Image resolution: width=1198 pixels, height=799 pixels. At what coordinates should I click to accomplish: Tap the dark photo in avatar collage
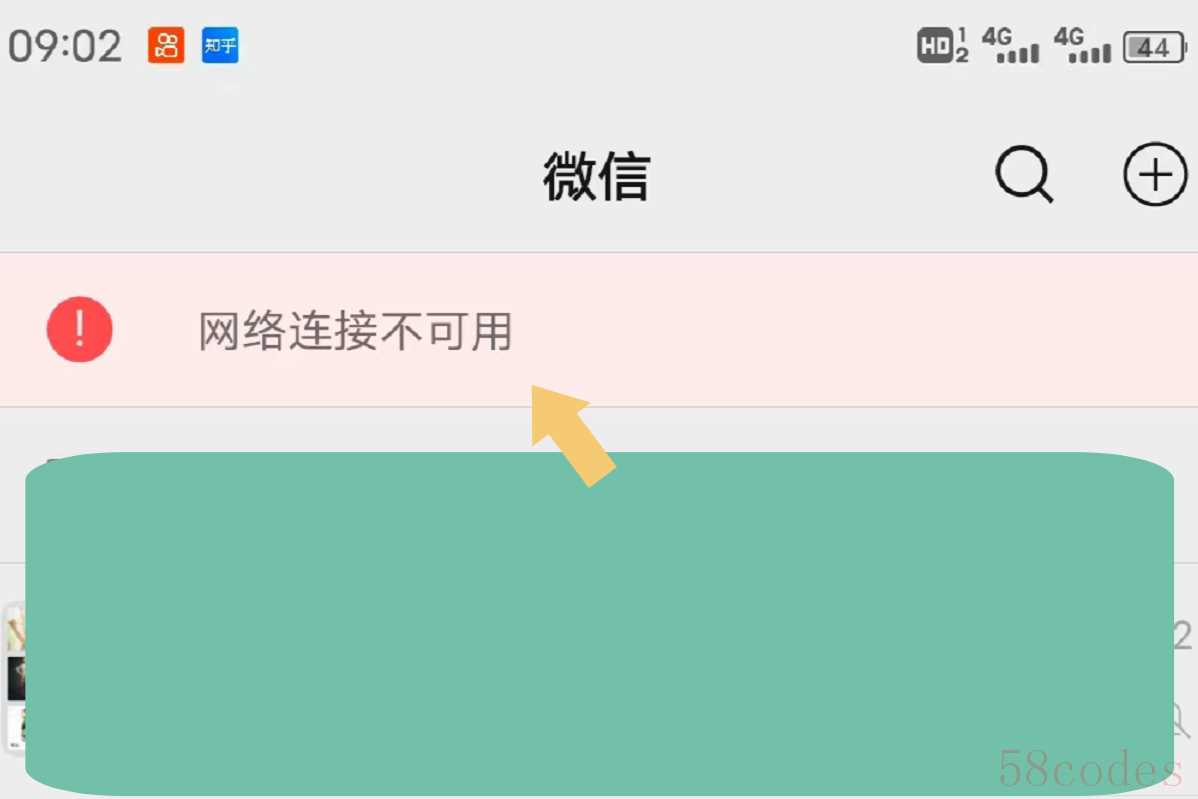pos(16,678)
